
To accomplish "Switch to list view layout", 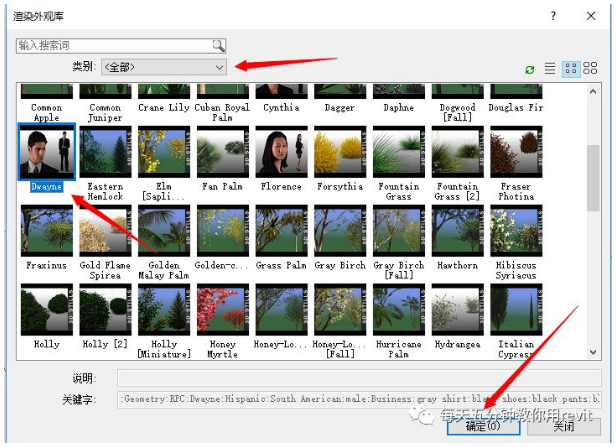I will pos(549,69).
